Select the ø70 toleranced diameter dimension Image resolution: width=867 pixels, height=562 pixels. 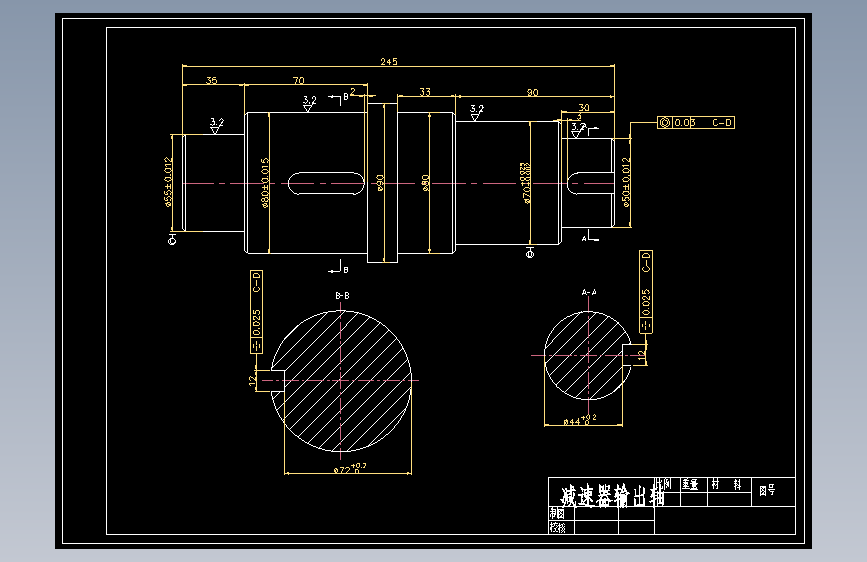click(525, 183)
